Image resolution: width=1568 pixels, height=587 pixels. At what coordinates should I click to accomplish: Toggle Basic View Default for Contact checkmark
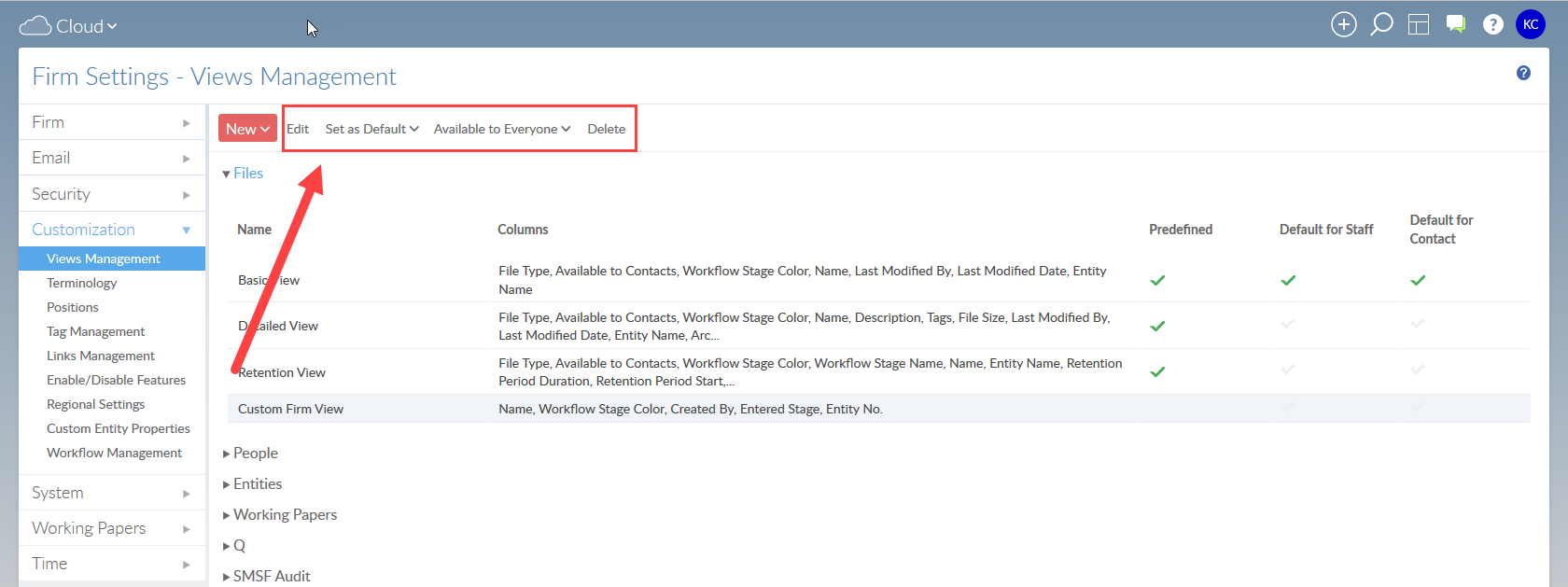coord(1418,280)
